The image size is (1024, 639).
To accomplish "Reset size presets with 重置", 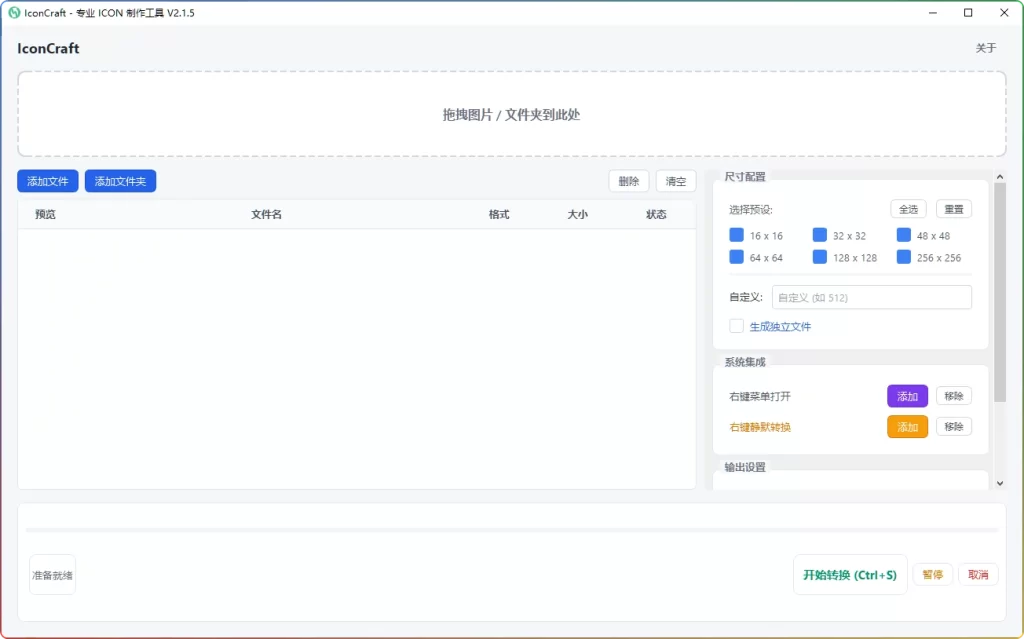I will [952, 208].
